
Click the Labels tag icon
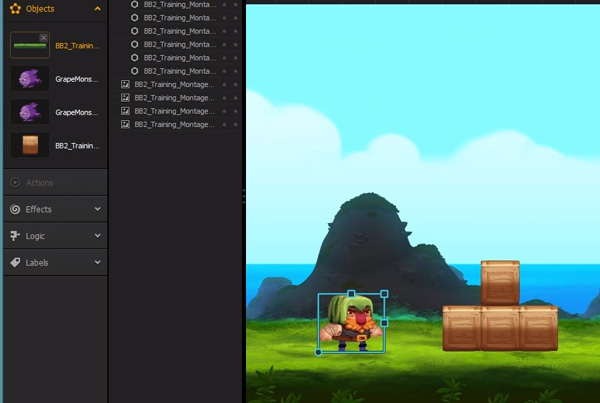(x=15, y=263)
